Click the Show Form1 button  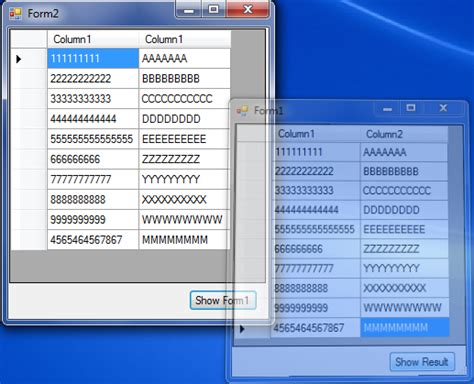coord(223,300)
